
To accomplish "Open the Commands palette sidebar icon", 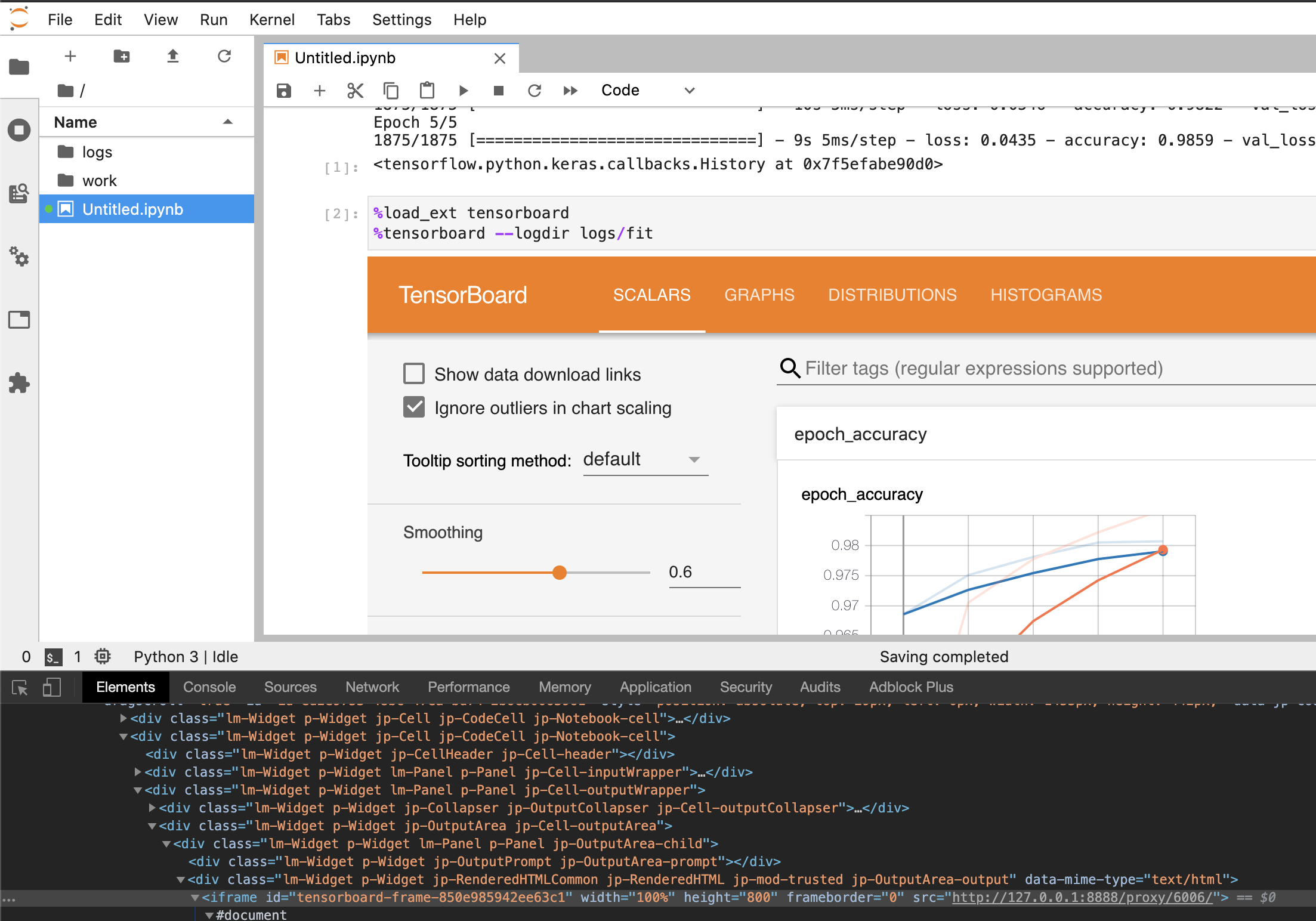I will point(19,193).
